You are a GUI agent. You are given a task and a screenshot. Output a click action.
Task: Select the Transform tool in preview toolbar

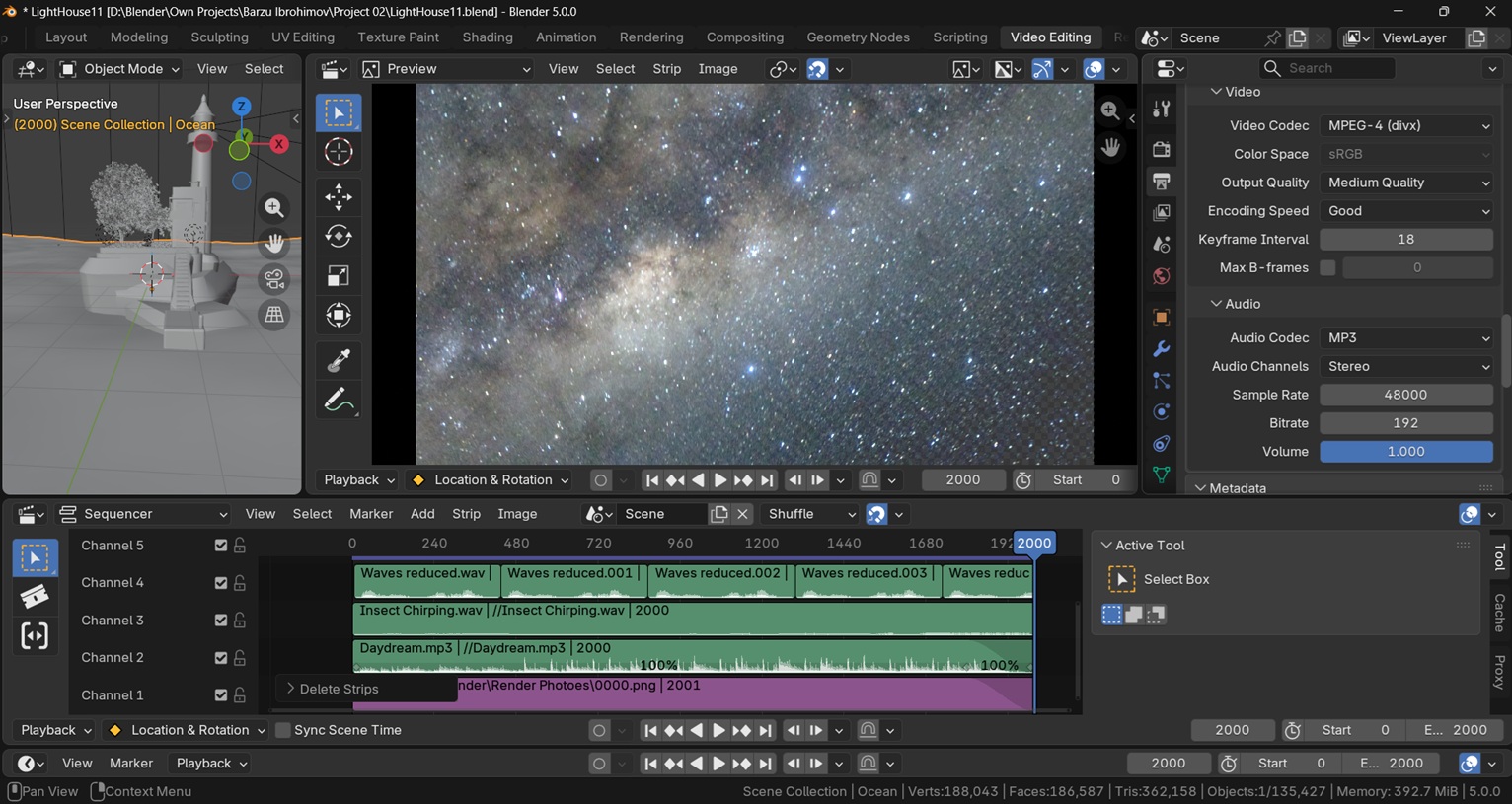pos(339,316)
